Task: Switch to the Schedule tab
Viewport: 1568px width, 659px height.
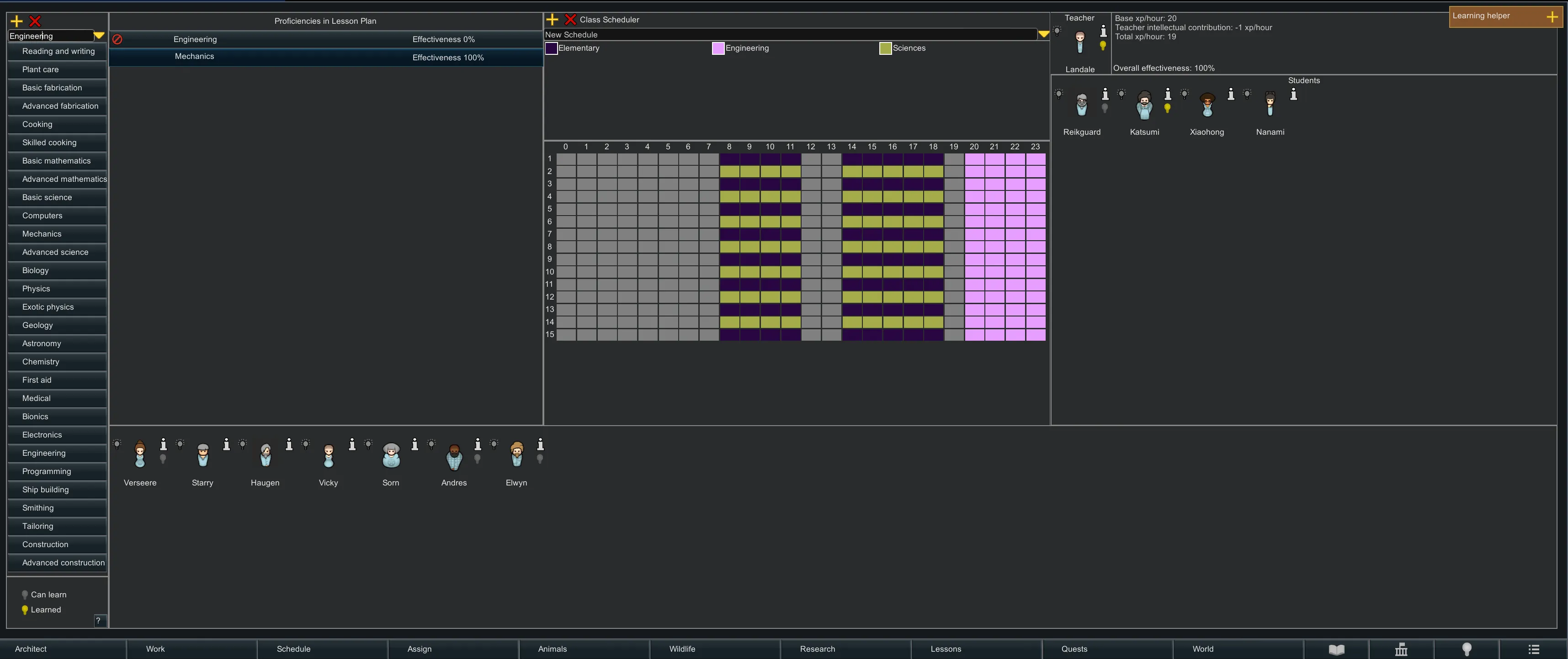Action: click(x=293, y=649)
